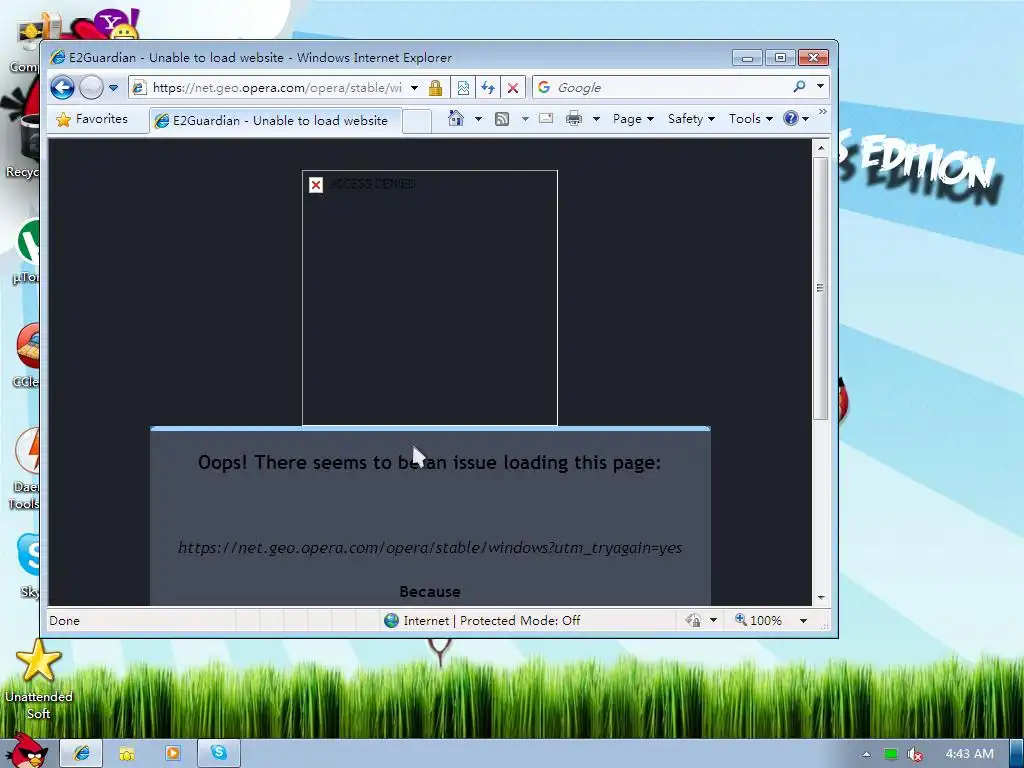Expand the Print options dropdown arrow
This screenshot has width=1024, height=768.
596,119
